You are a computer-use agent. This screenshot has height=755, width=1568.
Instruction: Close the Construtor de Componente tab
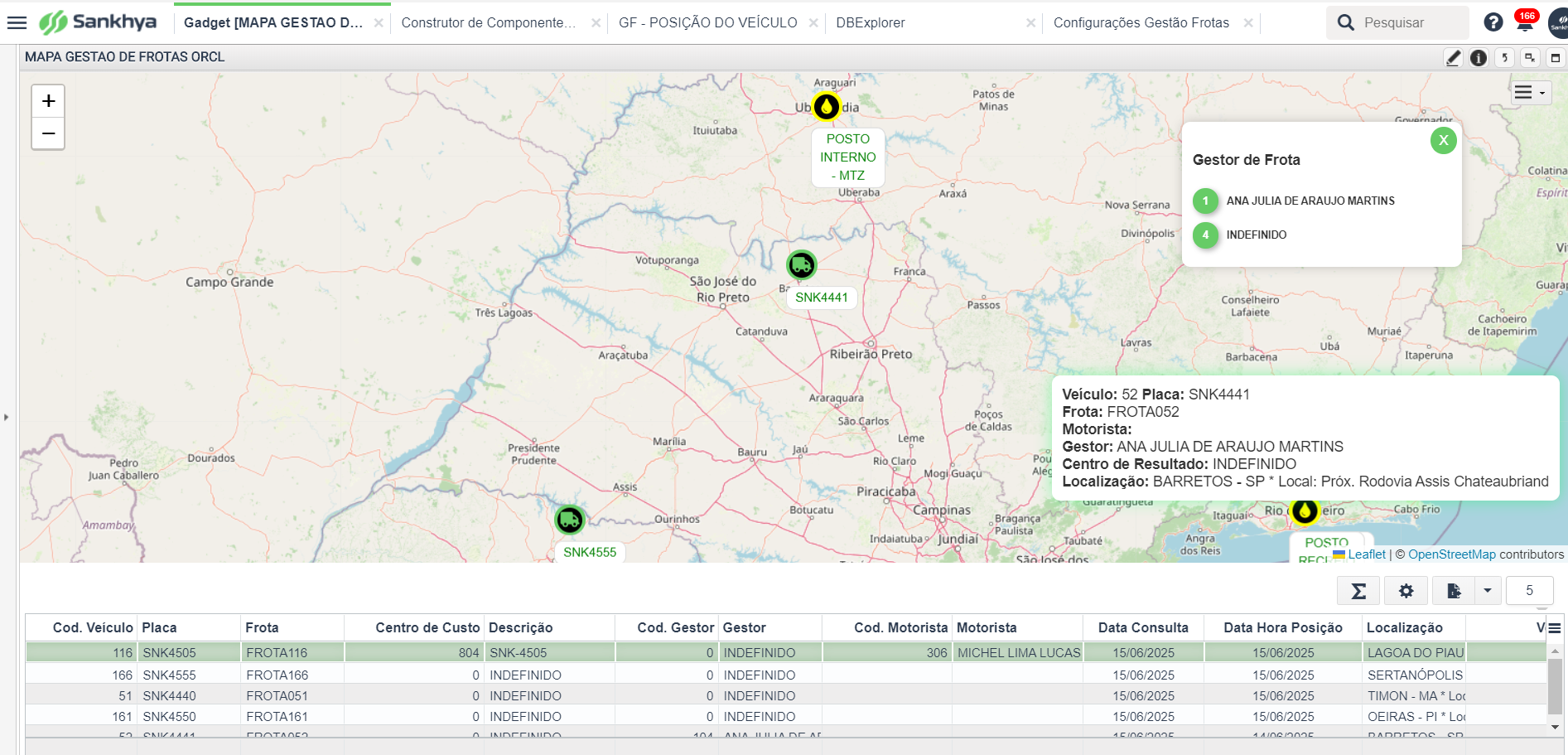596,23
